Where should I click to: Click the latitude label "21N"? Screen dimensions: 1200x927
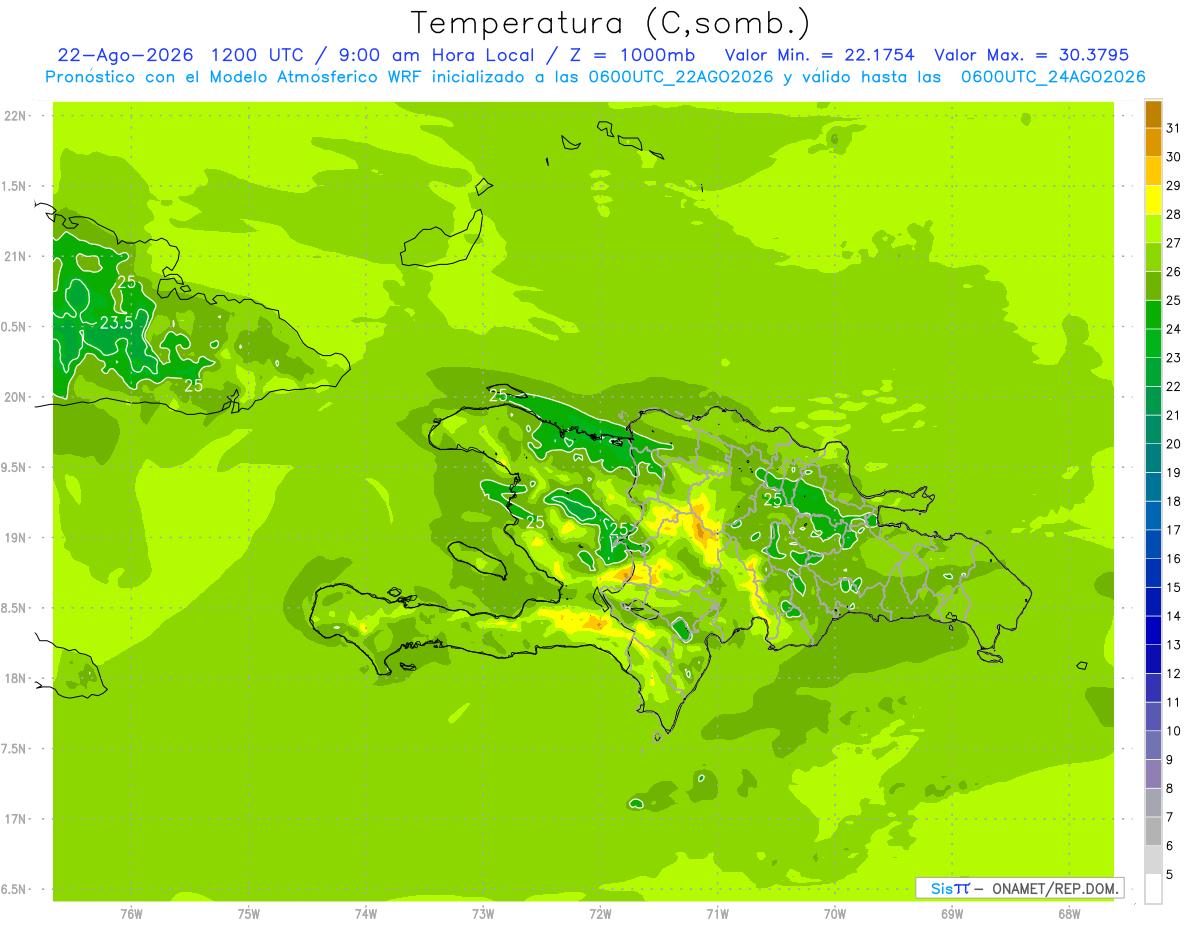pos(17,256)
